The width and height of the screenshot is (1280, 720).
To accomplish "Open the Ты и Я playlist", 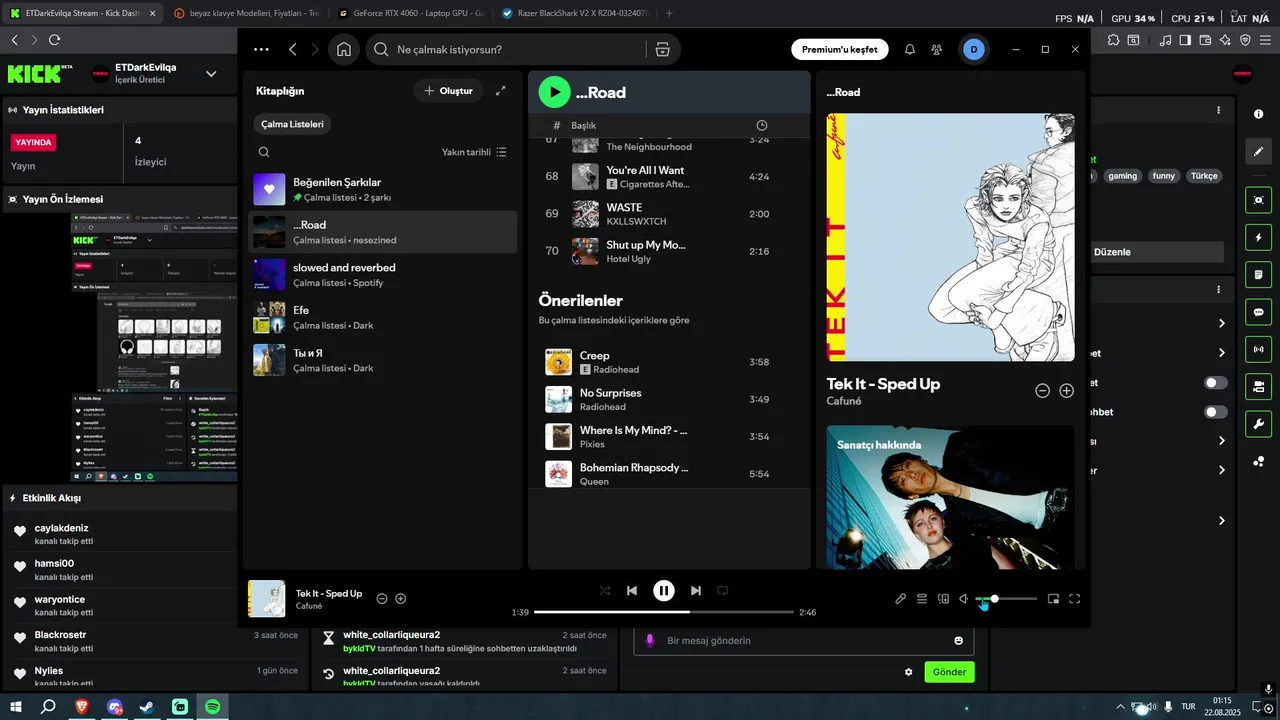I will point(382,360).
